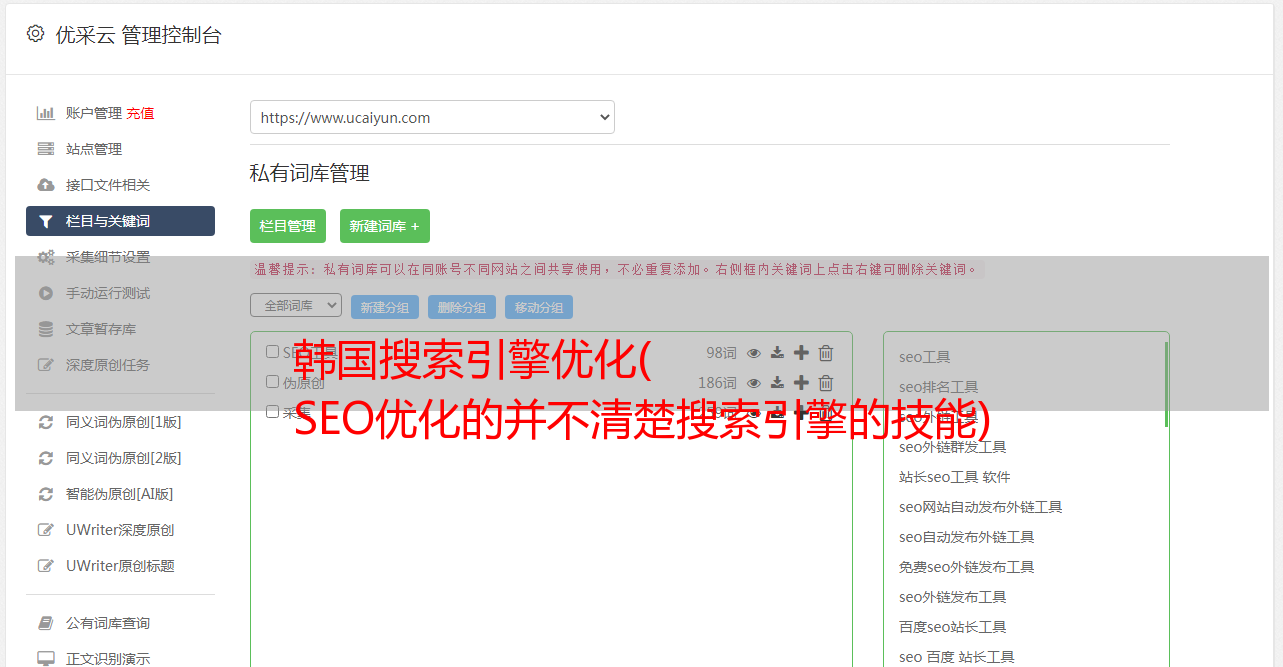Open 公有词库查询 in the sidebar
The width and height of the screenshot is (1283, 667).
coord(108,623)
